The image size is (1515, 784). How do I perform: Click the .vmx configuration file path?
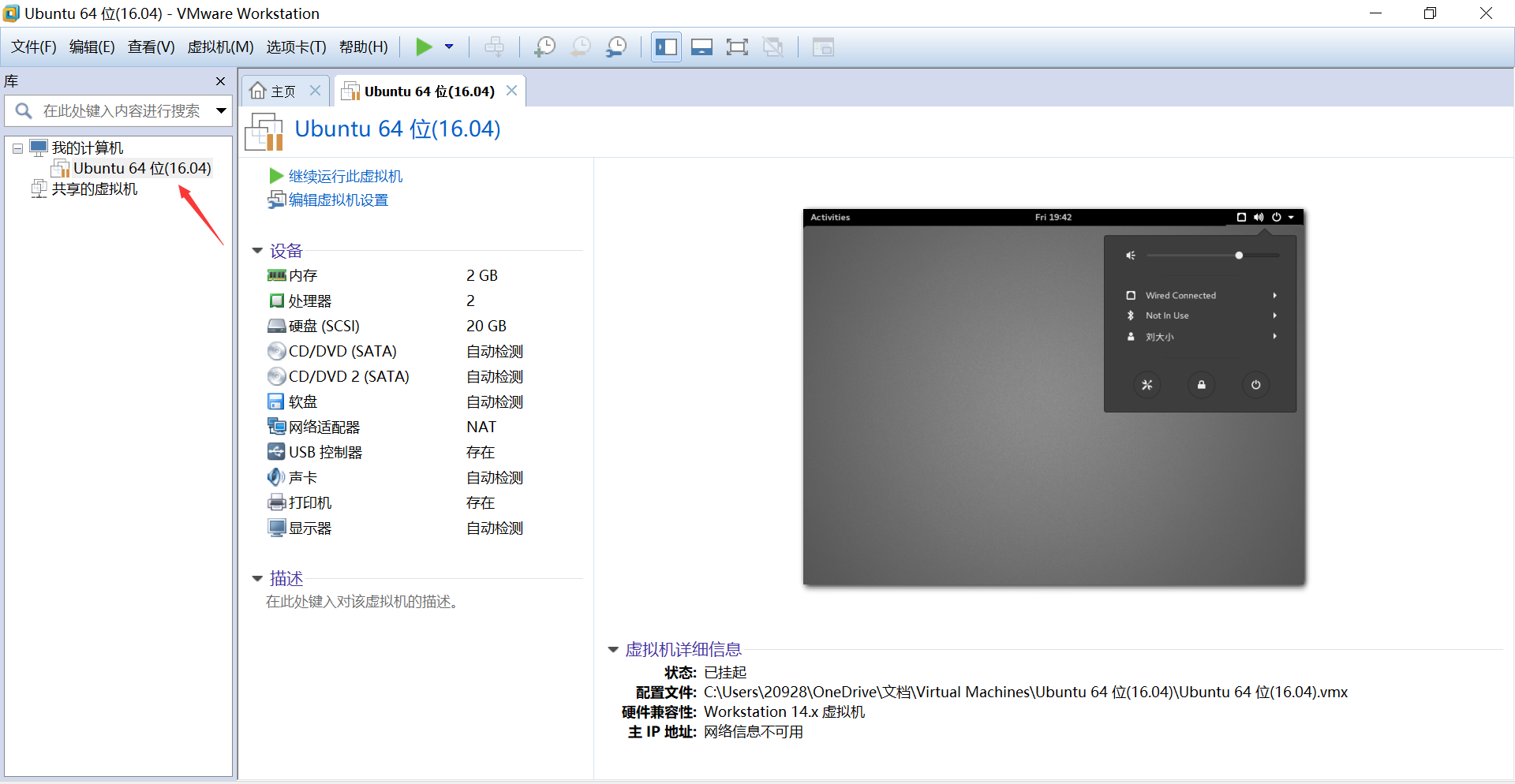(x=1026, y=692)
